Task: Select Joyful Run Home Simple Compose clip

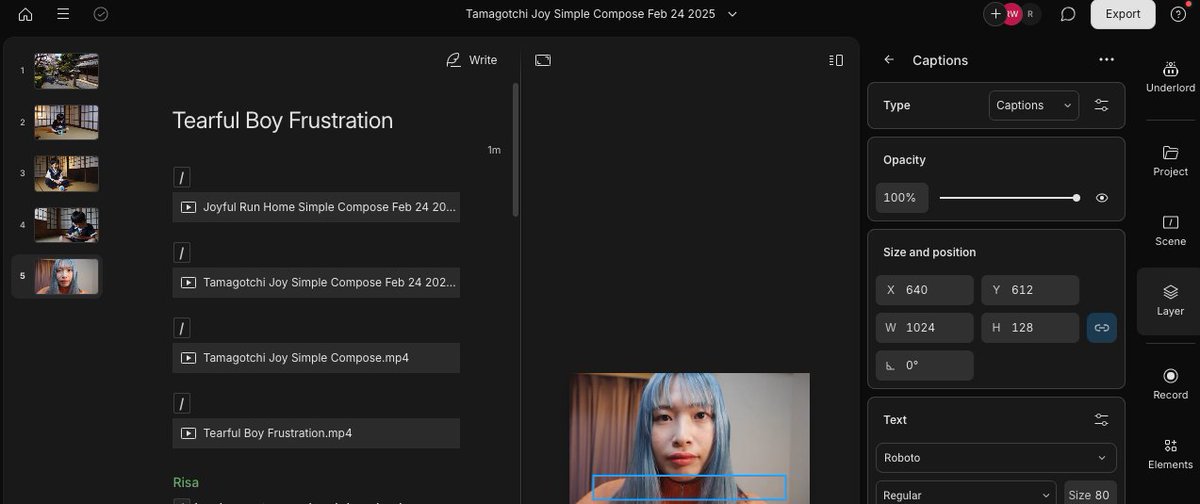Action: coord(316,207)
